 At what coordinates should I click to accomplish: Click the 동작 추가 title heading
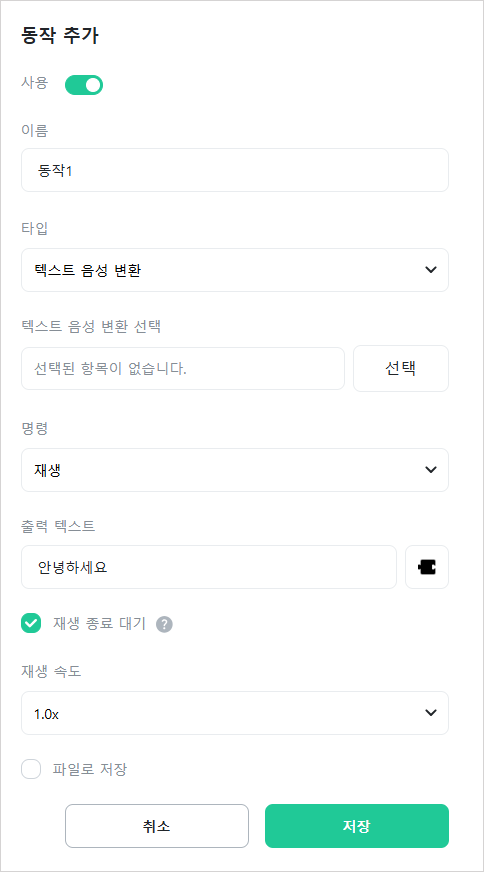coord(60,36)
